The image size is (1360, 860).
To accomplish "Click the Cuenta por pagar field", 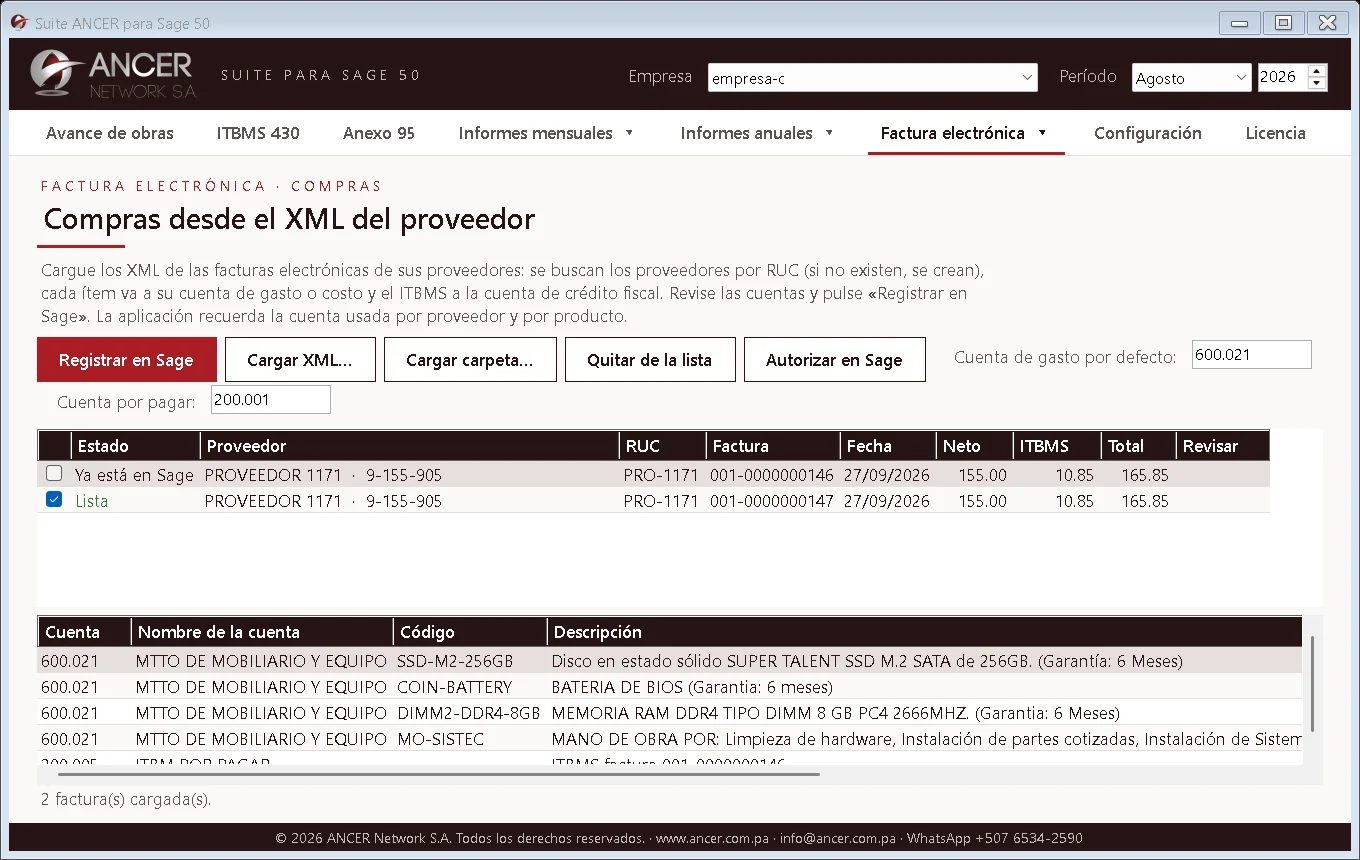I will 270,400.
